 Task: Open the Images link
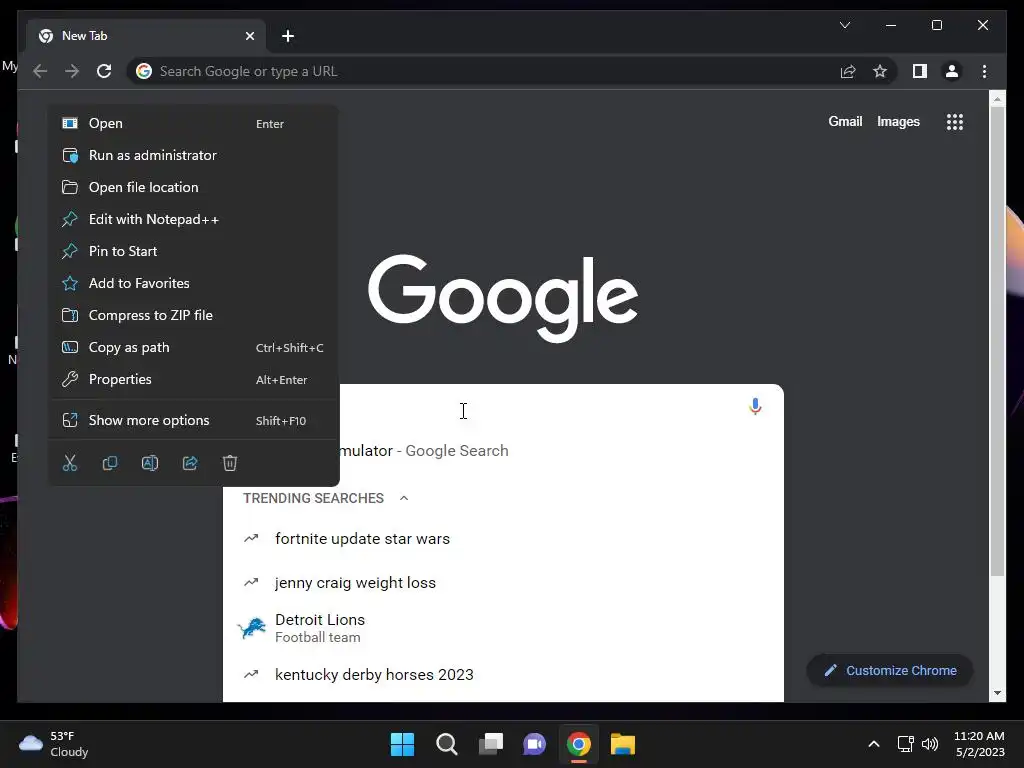pos(898,121)
